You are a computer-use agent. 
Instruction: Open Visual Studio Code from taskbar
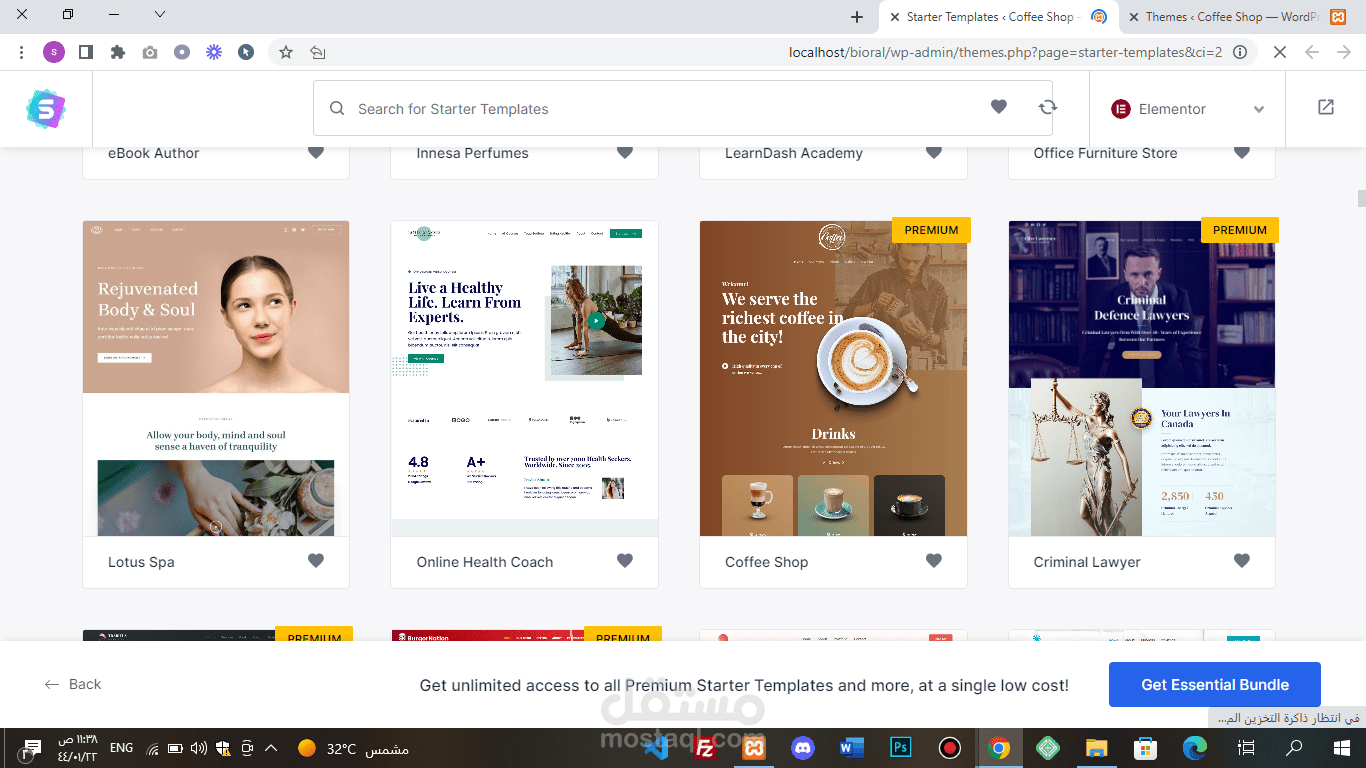click(x=656, y=748)
